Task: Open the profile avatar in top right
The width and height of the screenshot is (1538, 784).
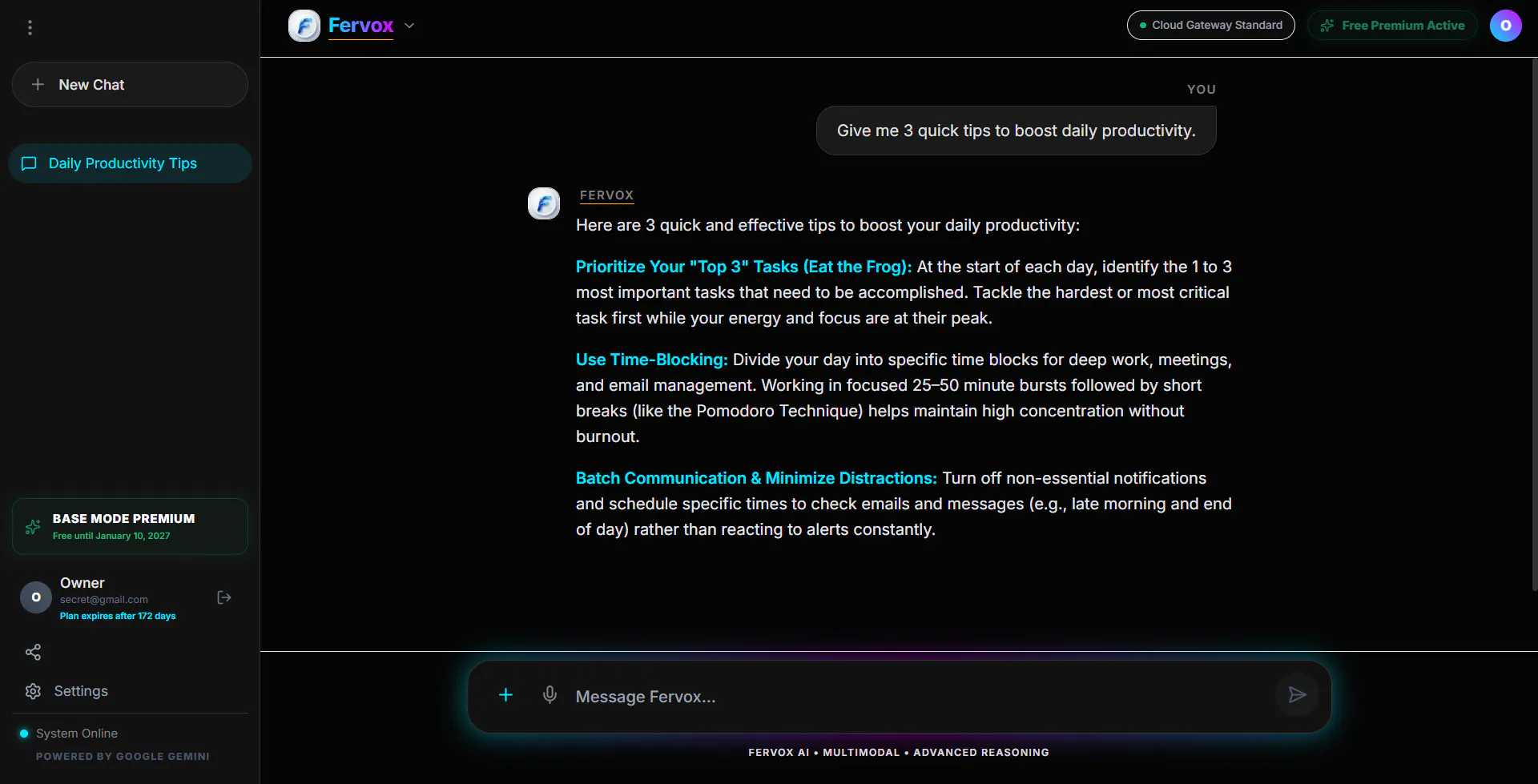Action: point(1505,26)
